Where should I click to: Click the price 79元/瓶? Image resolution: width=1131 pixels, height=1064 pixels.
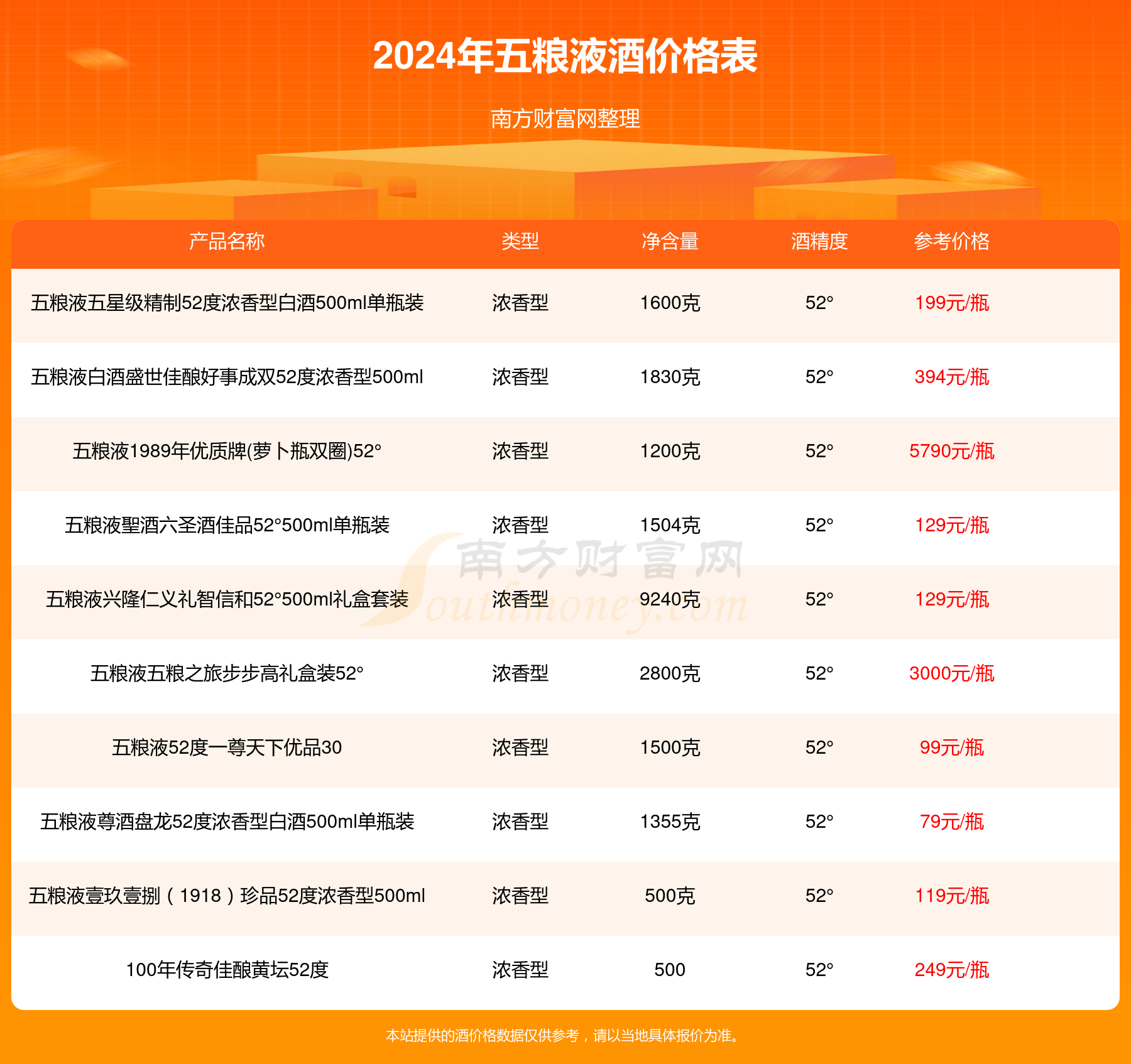tap(952, 822)
